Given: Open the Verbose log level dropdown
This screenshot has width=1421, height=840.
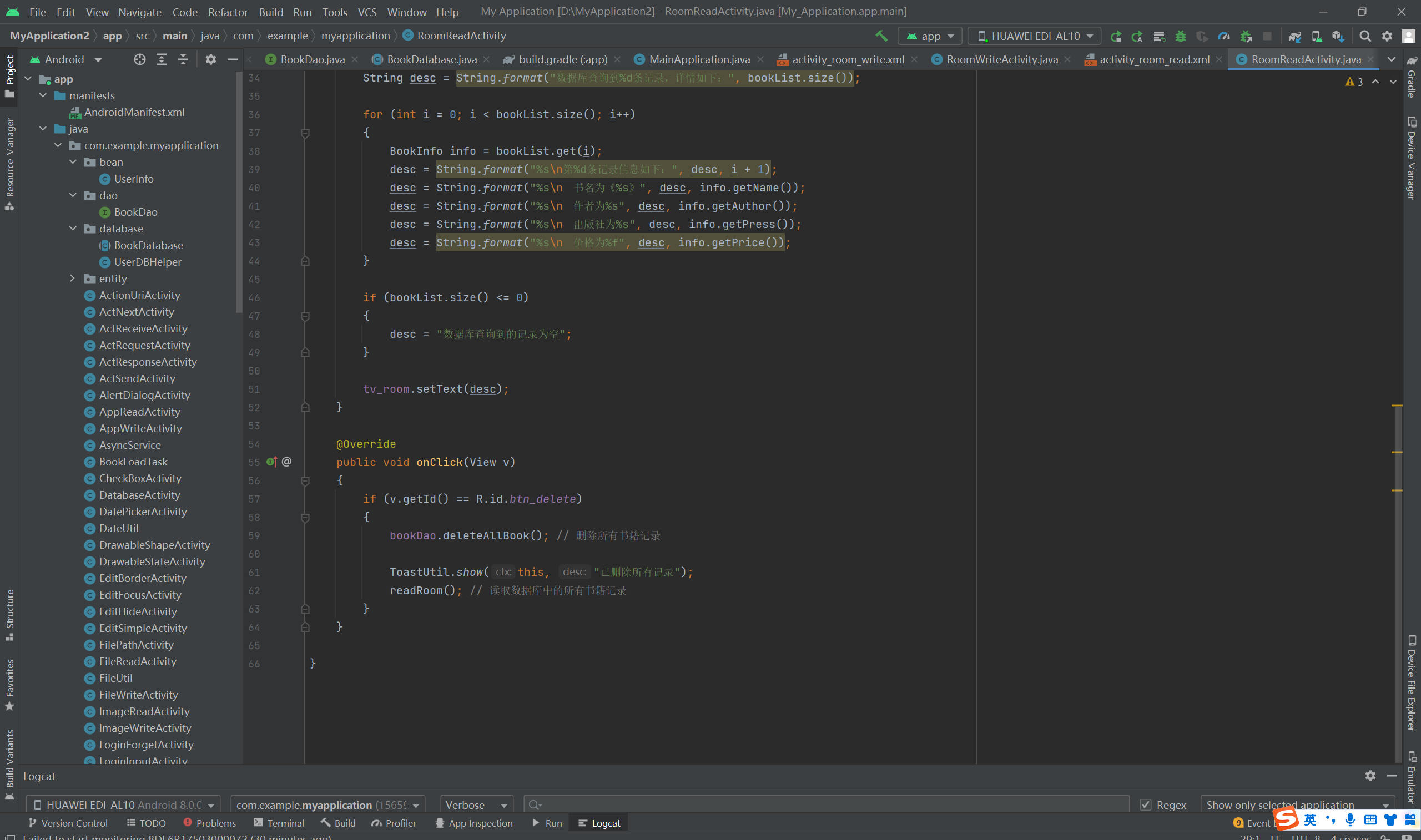Looking at the screenshot, I should (x=476, y=805).
